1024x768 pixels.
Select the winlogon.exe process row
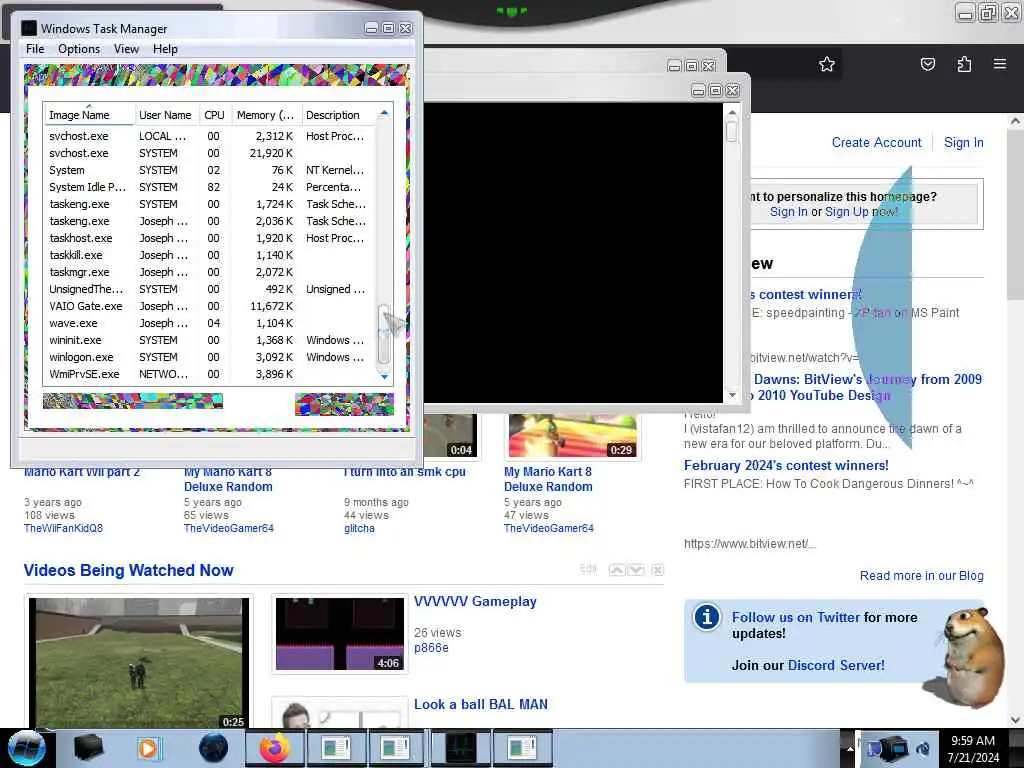[x=209, y=357]
